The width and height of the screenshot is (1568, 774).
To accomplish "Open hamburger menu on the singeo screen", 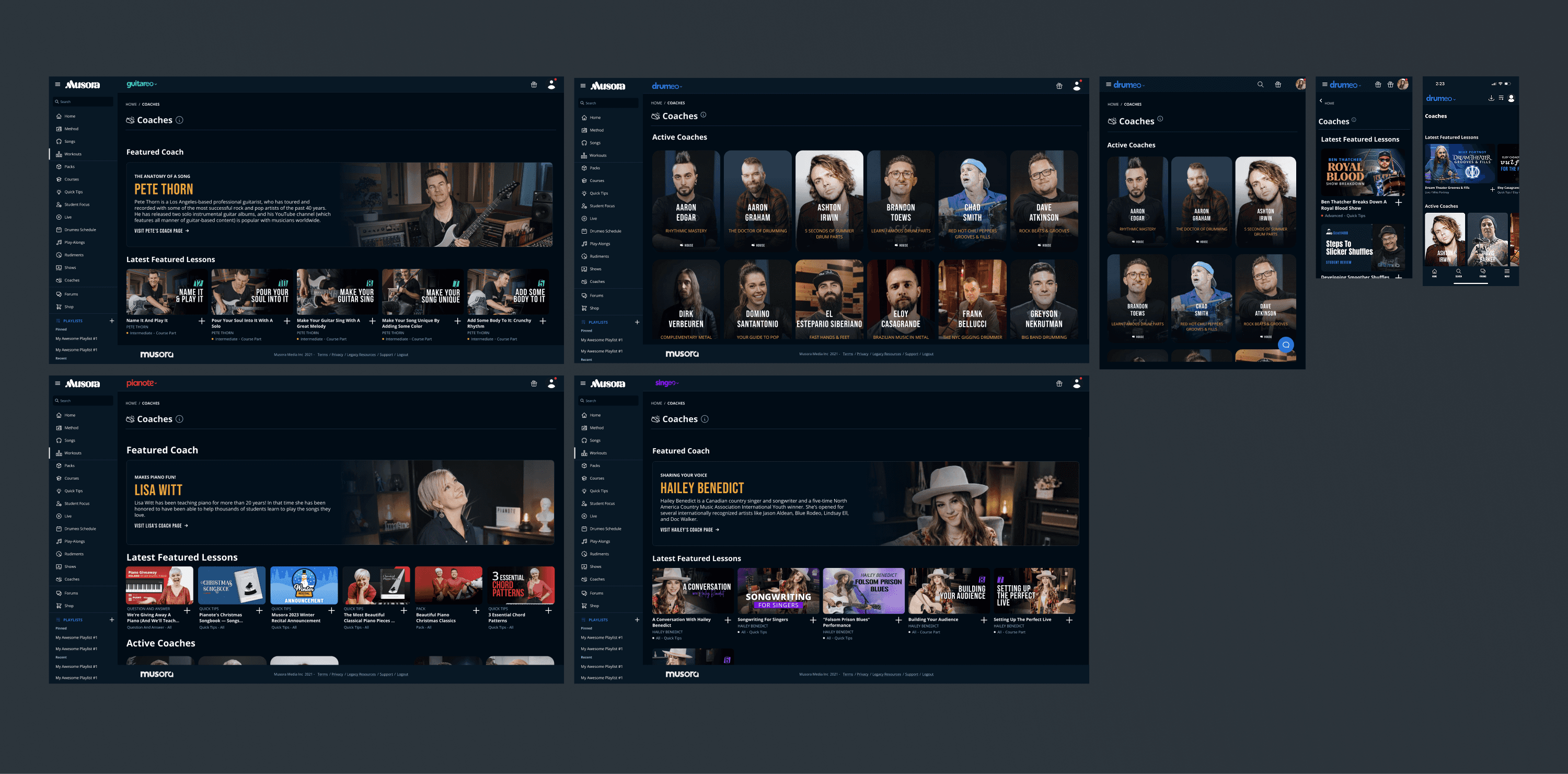I will tap(583, 383).
